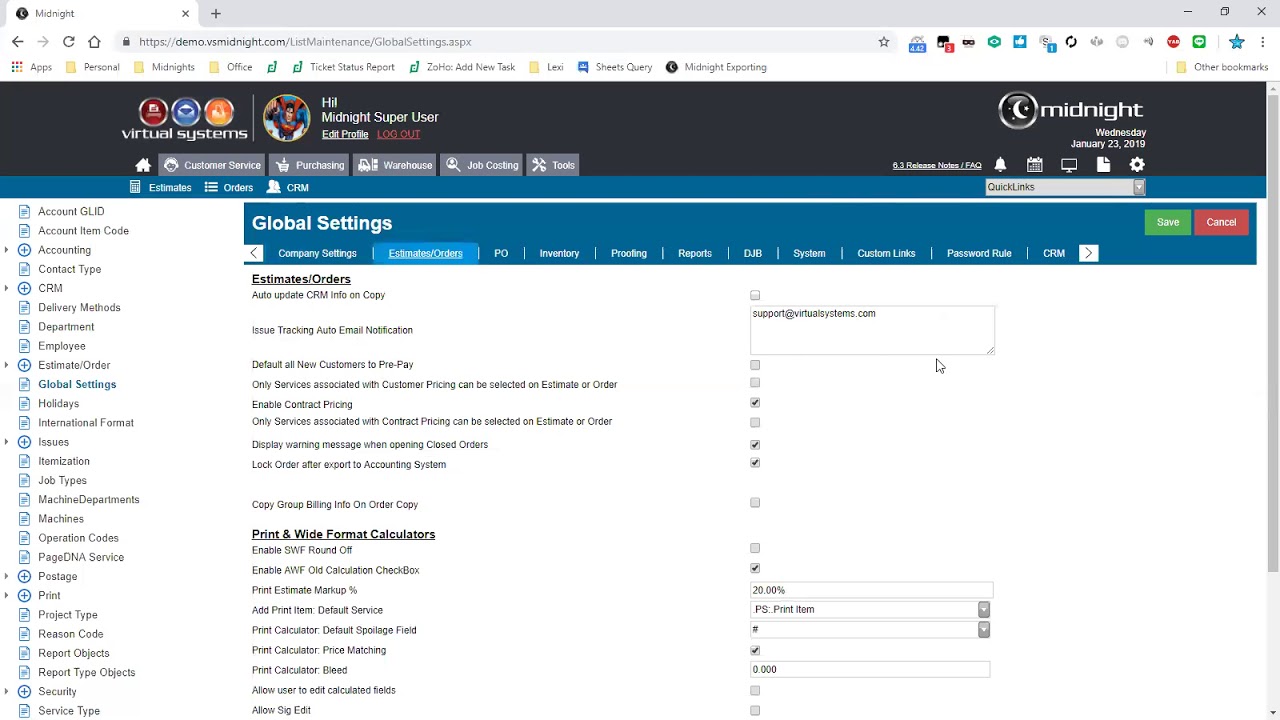Click the Midnight moon logo
Screen dimensions: 1280x720
[1071, 109]
